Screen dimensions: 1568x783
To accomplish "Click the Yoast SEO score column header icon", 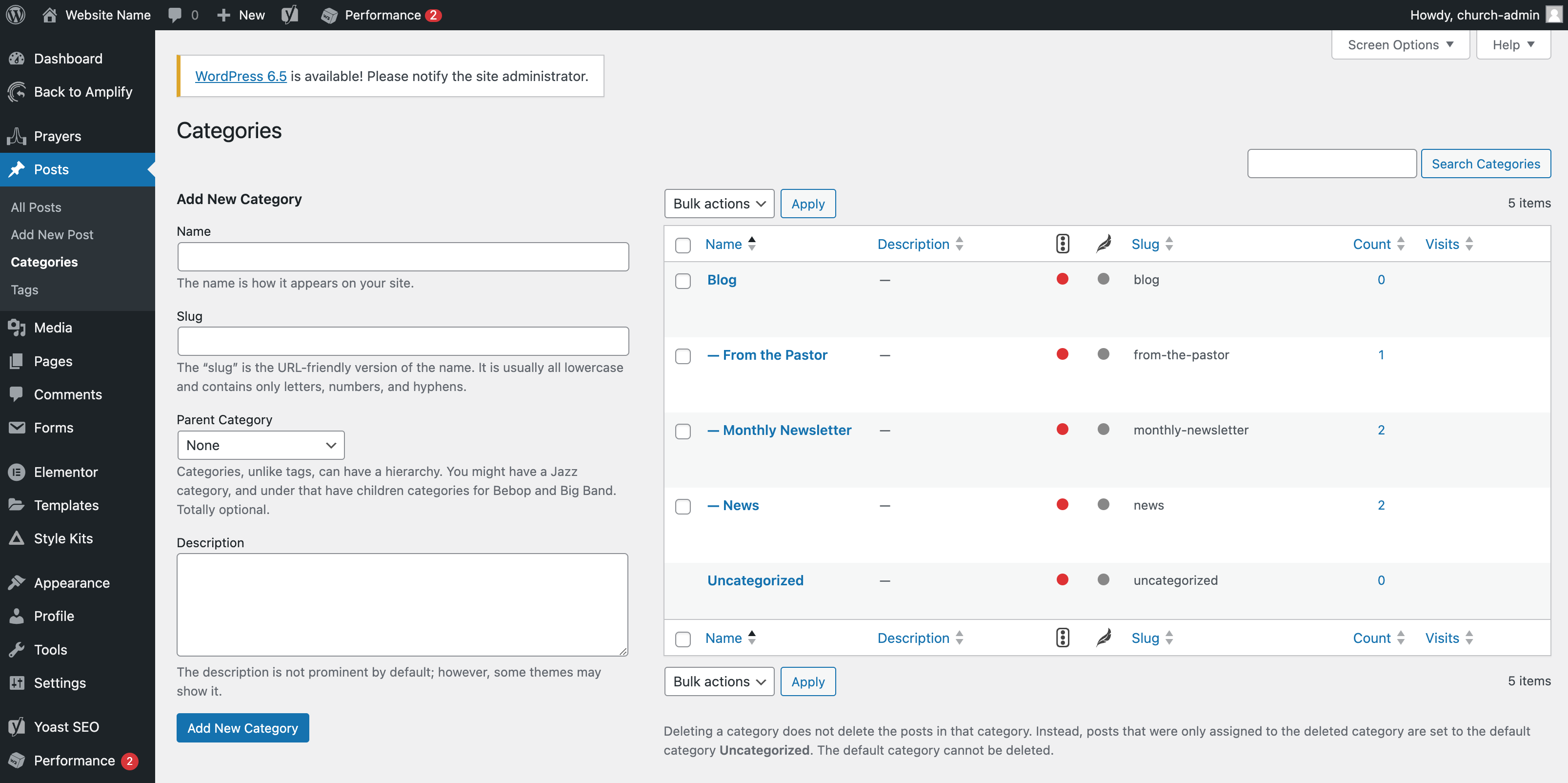I will click(x=1062, y=244).
